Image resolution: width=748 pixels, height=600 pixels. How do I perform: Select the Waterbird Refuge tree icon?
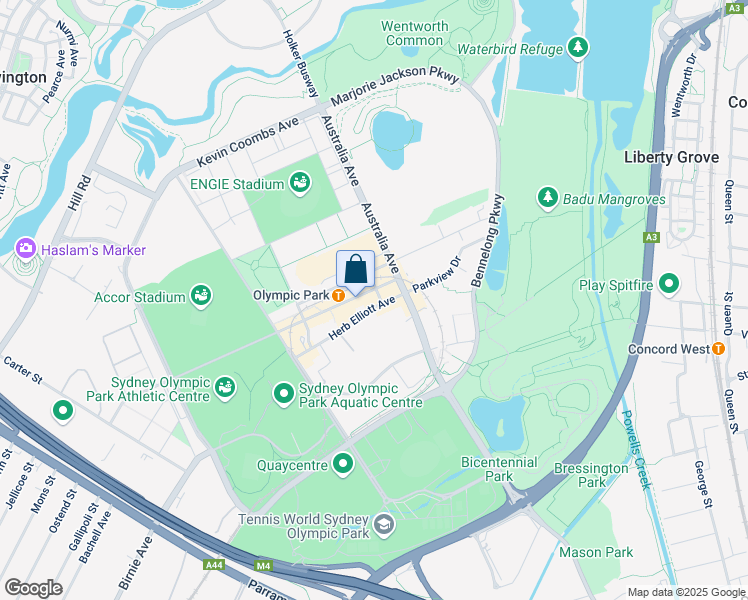pos(578,48)
